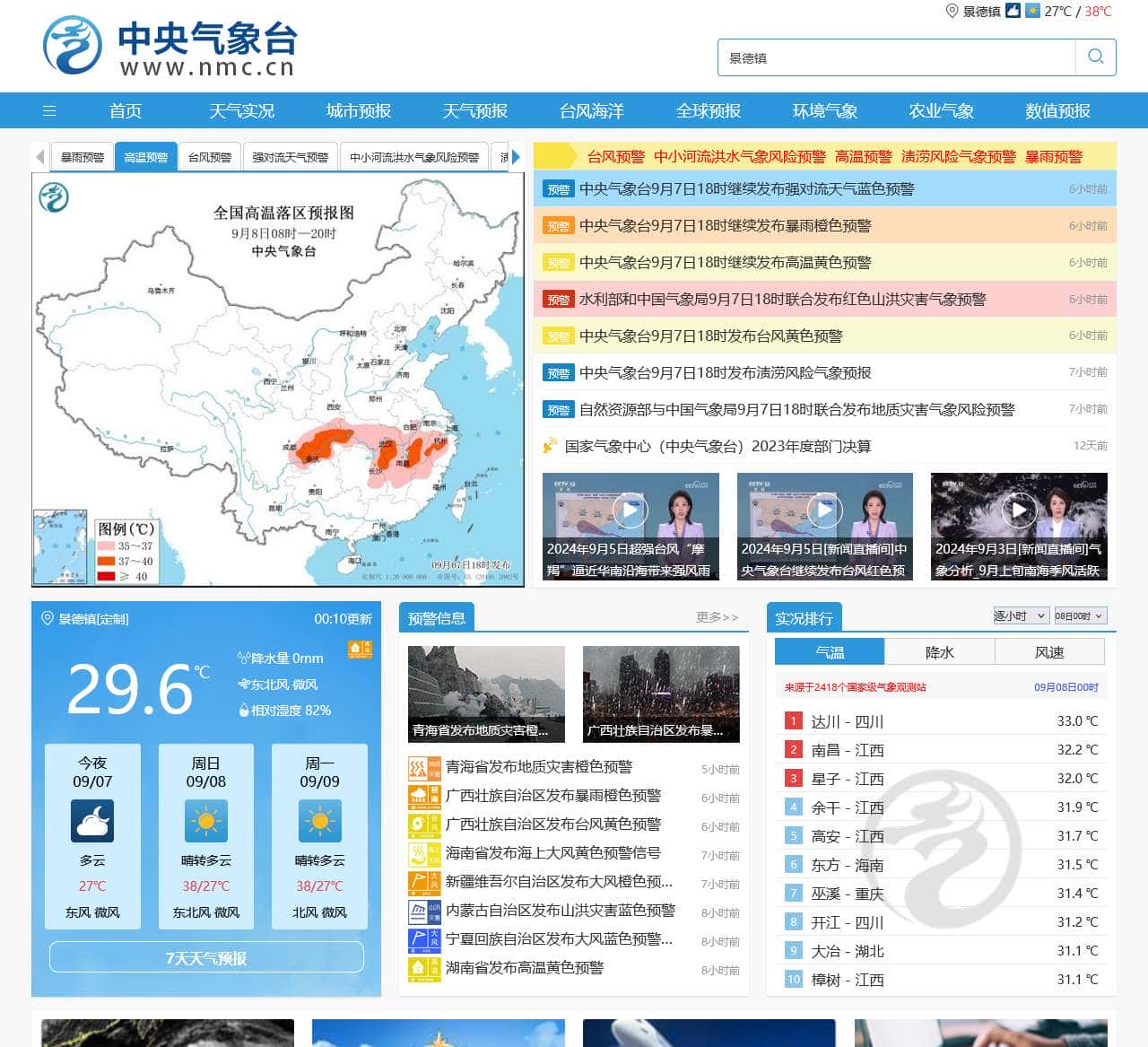Select the 暴雨预警 map tab
The image size is (1148, 1047).
pos(83,157)
